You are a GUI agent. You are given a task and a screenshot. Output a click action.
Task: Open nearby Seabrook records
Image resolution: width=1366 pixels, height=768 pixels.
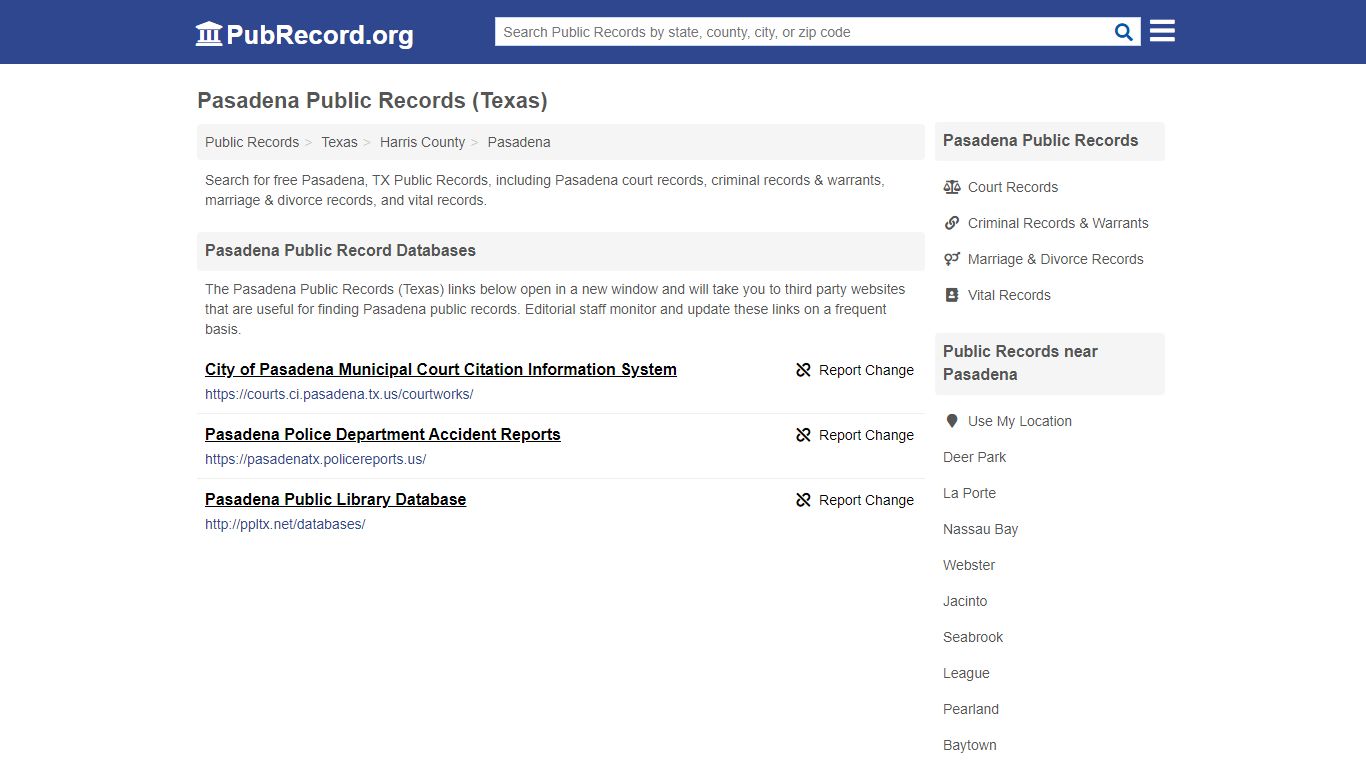973,637
